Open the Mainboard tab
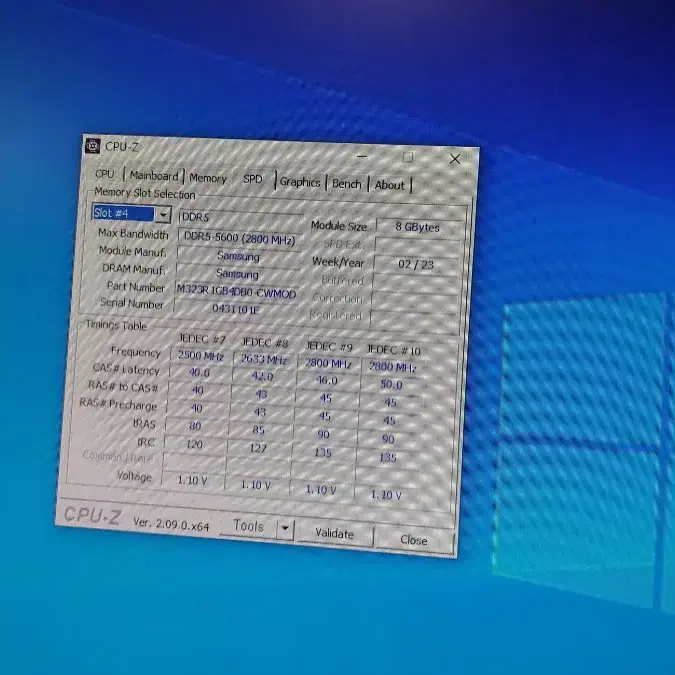 [154, 176]
